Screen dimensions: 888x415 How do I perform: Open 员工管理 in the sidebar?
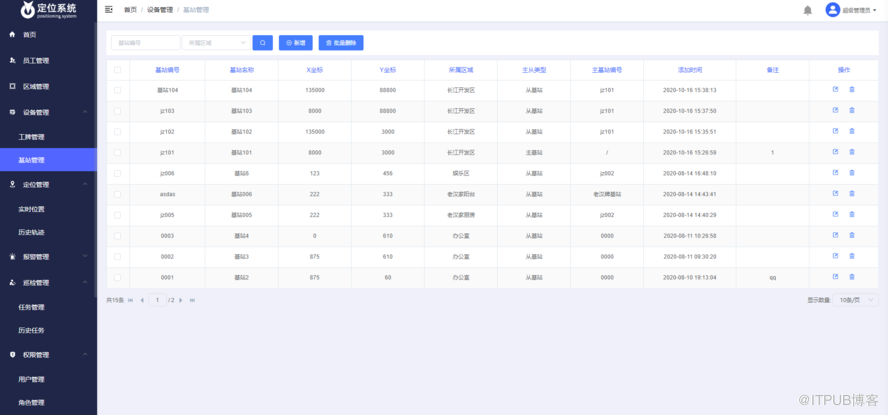coord(36,61)
